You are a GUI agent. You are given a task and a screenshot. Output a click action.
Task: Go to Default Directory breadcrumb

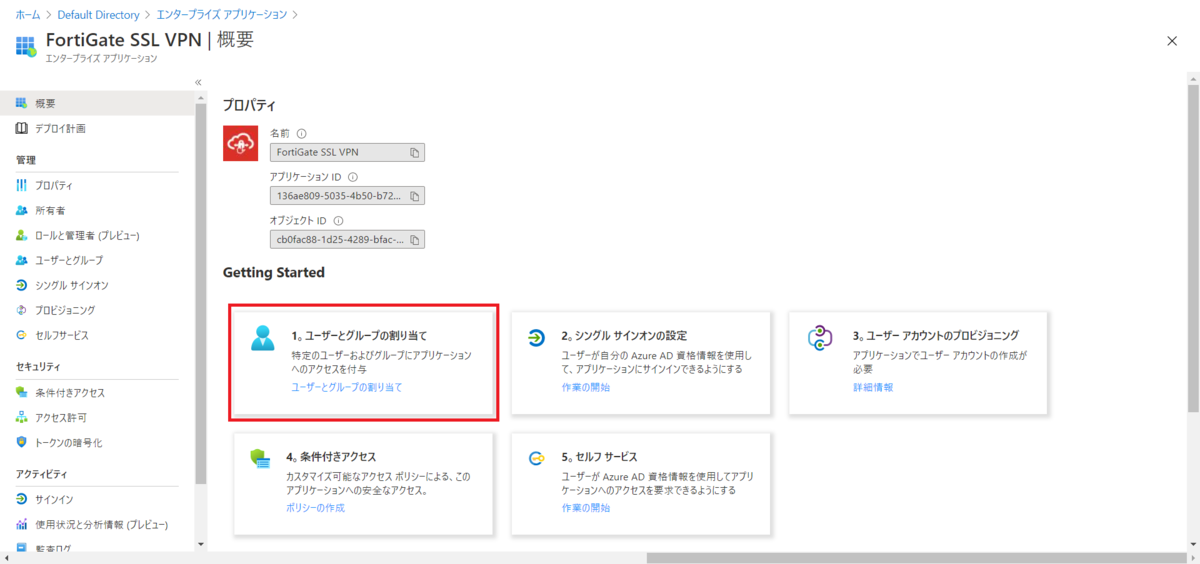coord(99,14)
